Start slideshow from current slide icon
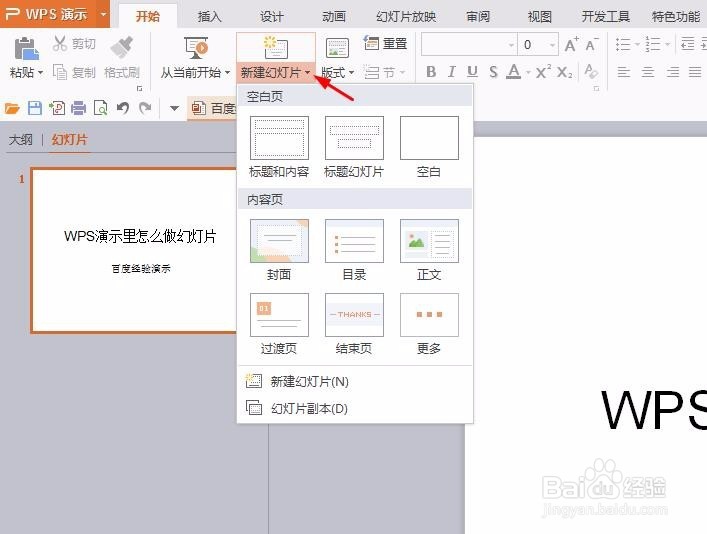 tap(196, 48)
